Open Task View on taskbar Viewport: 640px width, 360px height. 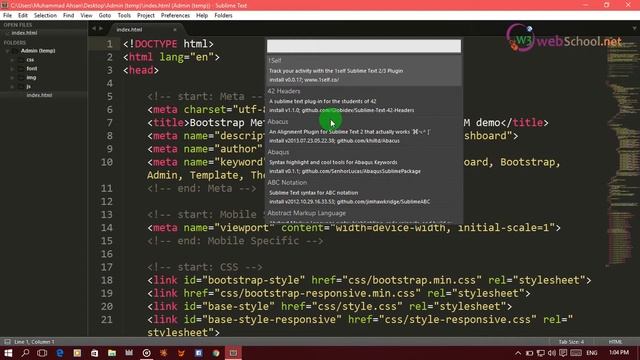pyautogui.click(x=42, y=353)
